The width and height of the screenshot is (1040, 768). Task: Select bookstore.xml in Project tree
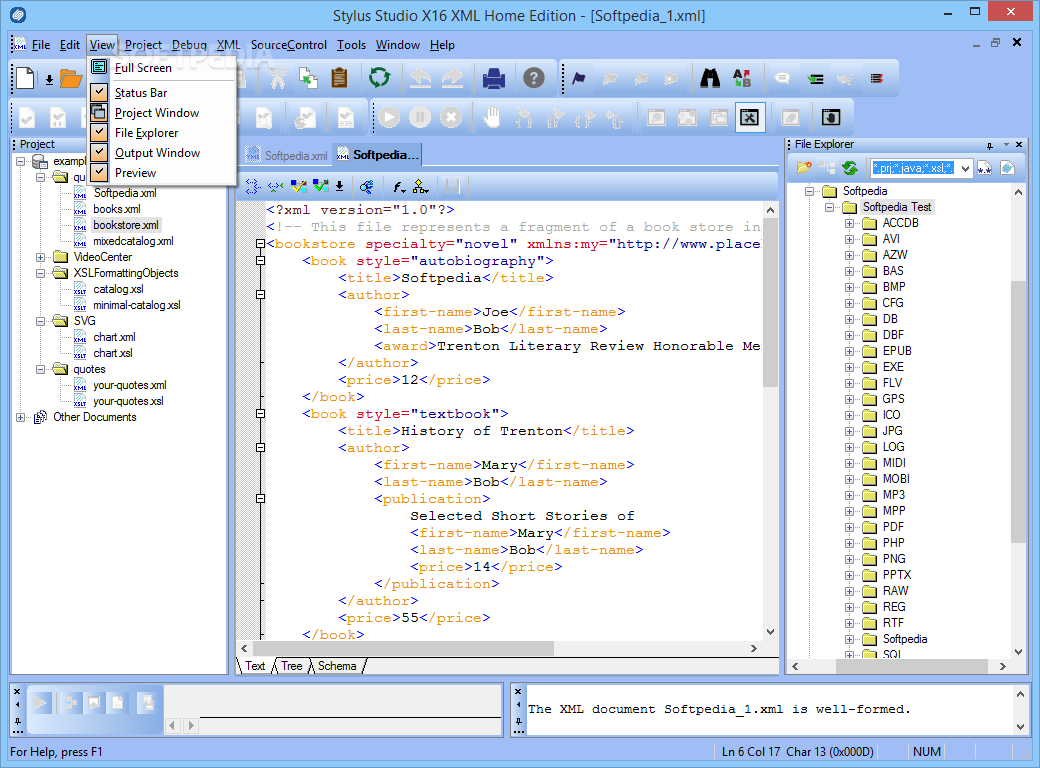click(x=126, y=225)
